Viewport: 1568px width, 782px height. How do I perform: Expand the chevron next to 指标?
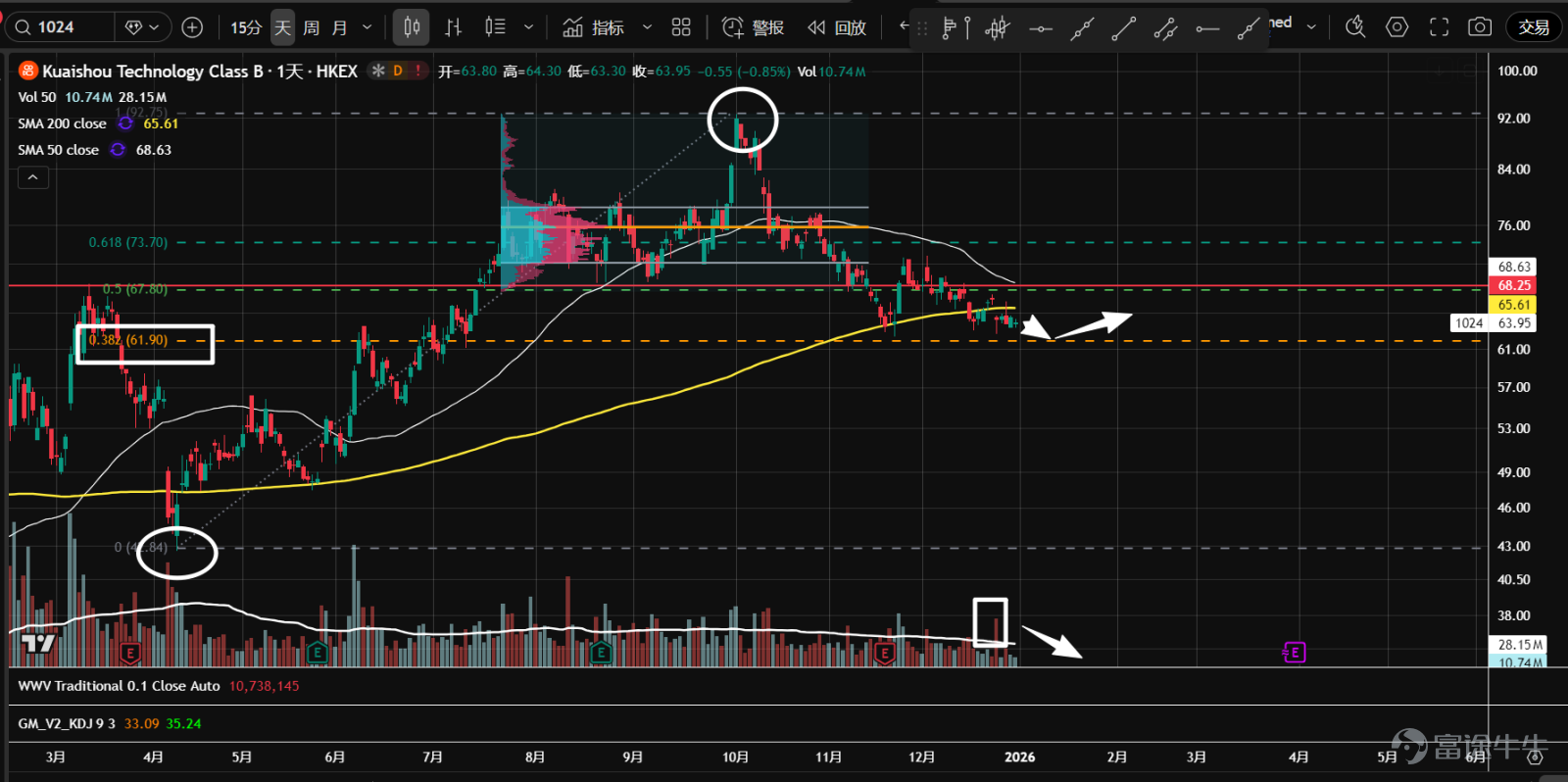tap(647, 27)
